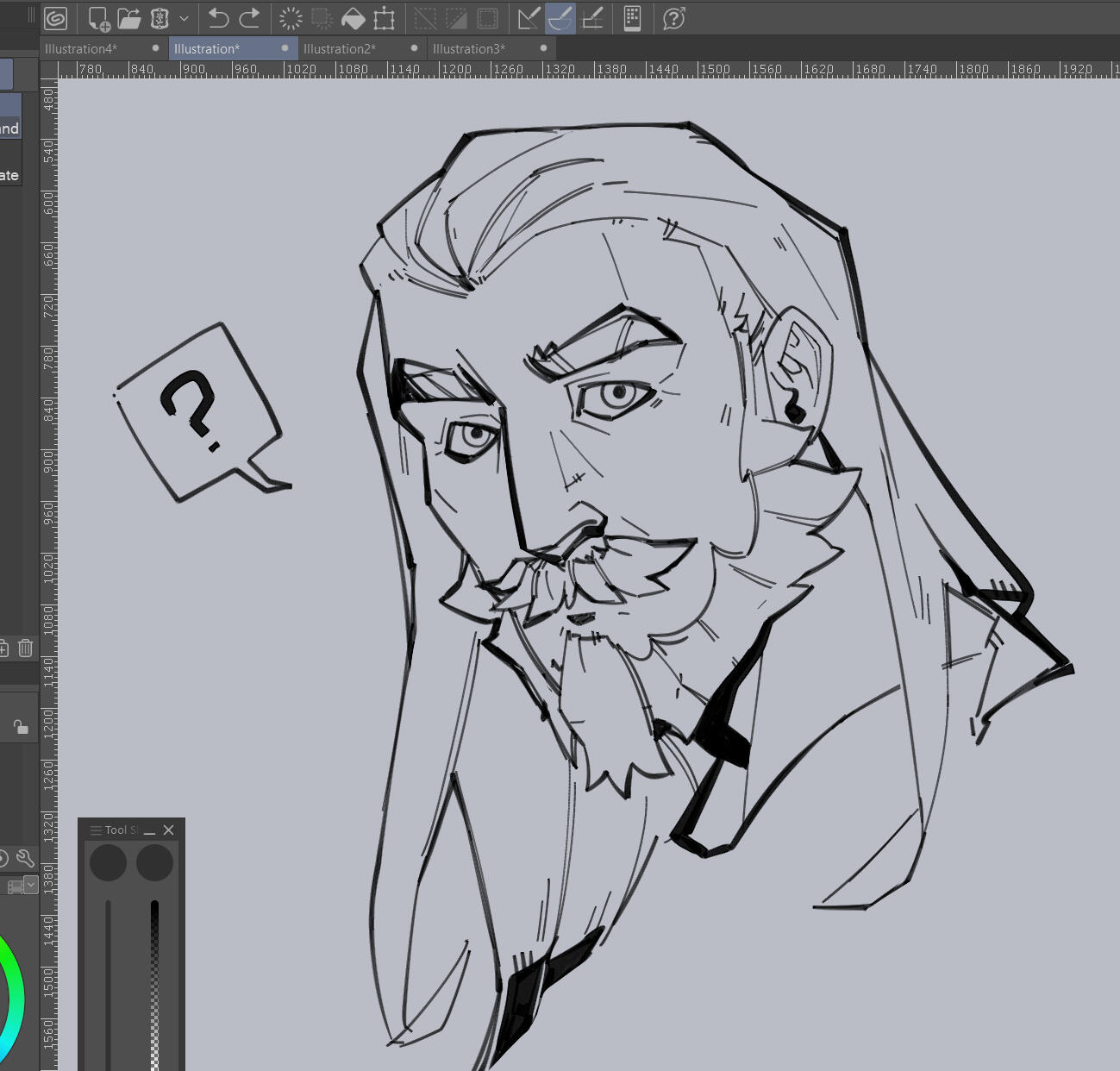Toggle Snap to Ruler
The width and height of the screenshot is (1120, 1071).
pos(529,18)
